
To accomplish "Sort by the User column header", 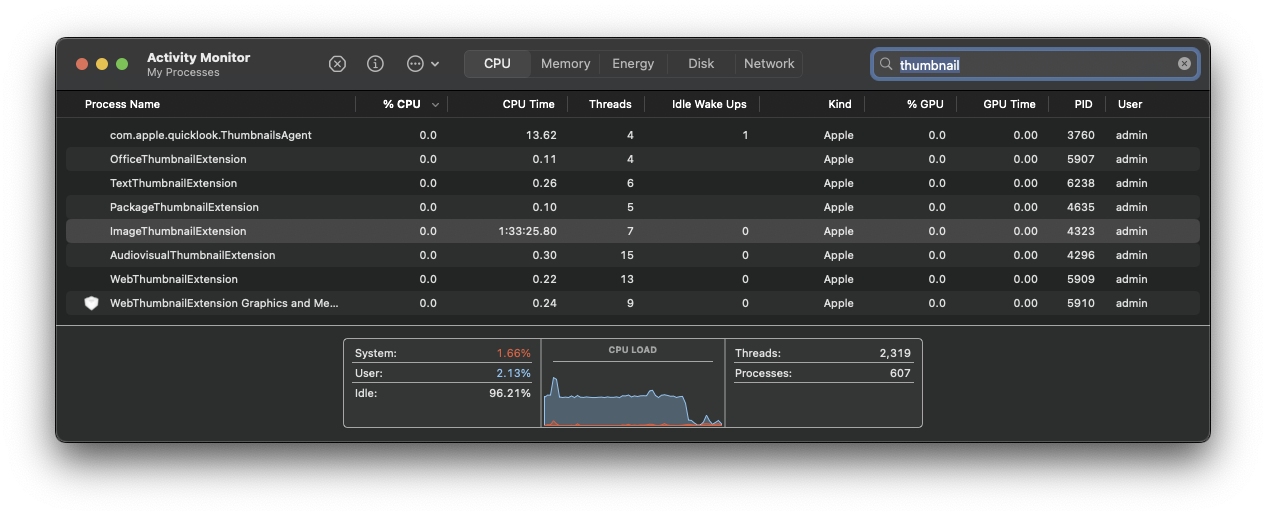I will (x=1130, y=104).
